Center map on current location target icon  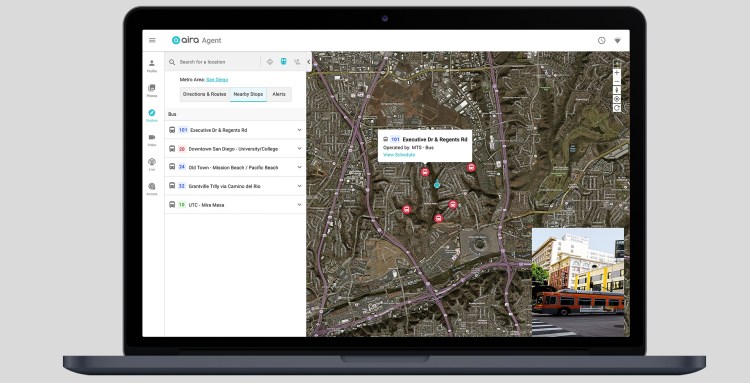[x=617, y=99]
